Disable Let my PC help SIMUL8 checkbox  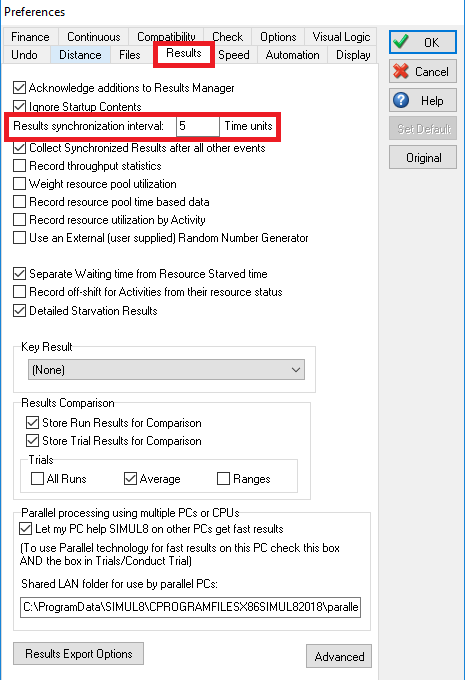25,529
